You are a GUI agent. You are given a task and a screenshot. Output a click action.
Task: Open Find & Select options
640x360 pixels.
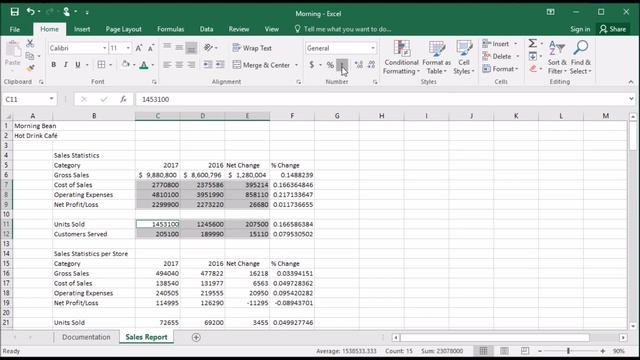click(x=580, y=57)
